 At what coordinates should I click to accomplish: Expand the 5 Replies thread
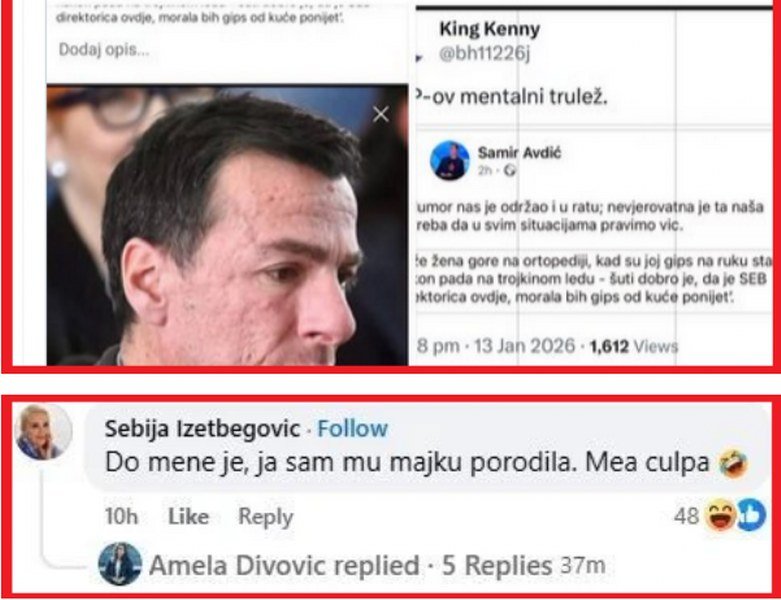click(x=497, y=565)
